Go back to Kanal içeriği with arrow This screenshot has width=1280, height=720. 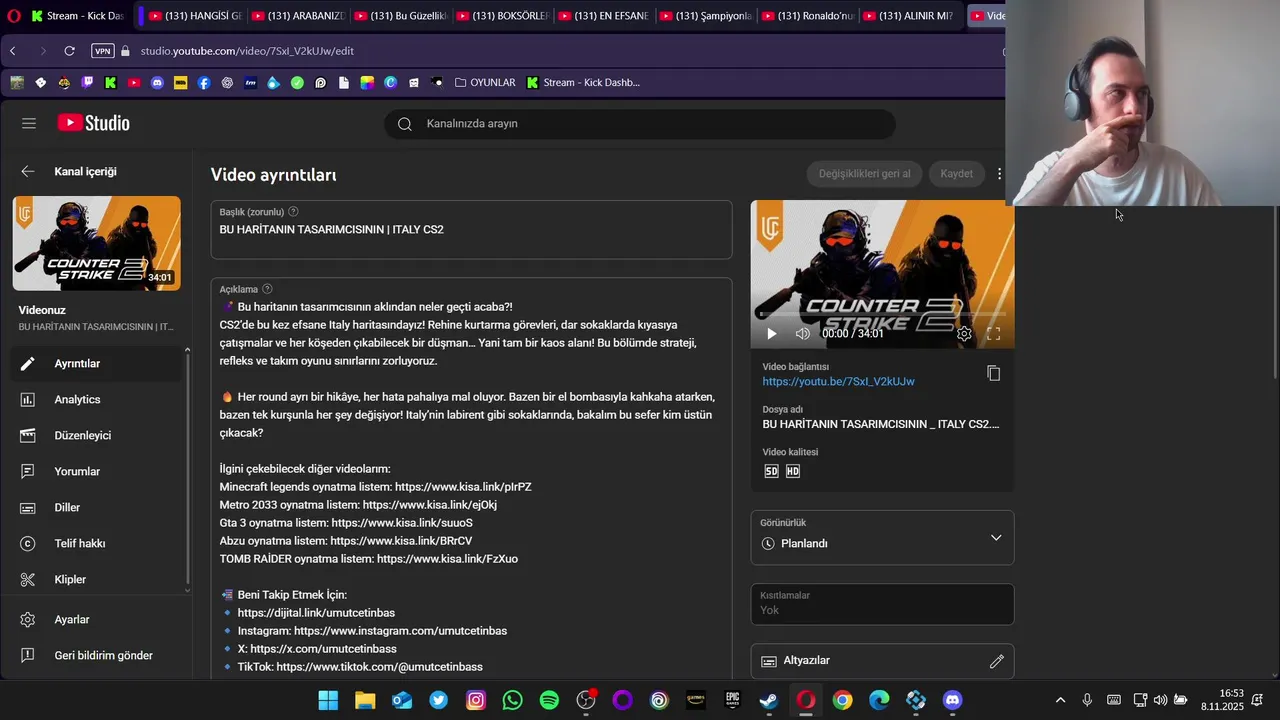tap(28, 172)
